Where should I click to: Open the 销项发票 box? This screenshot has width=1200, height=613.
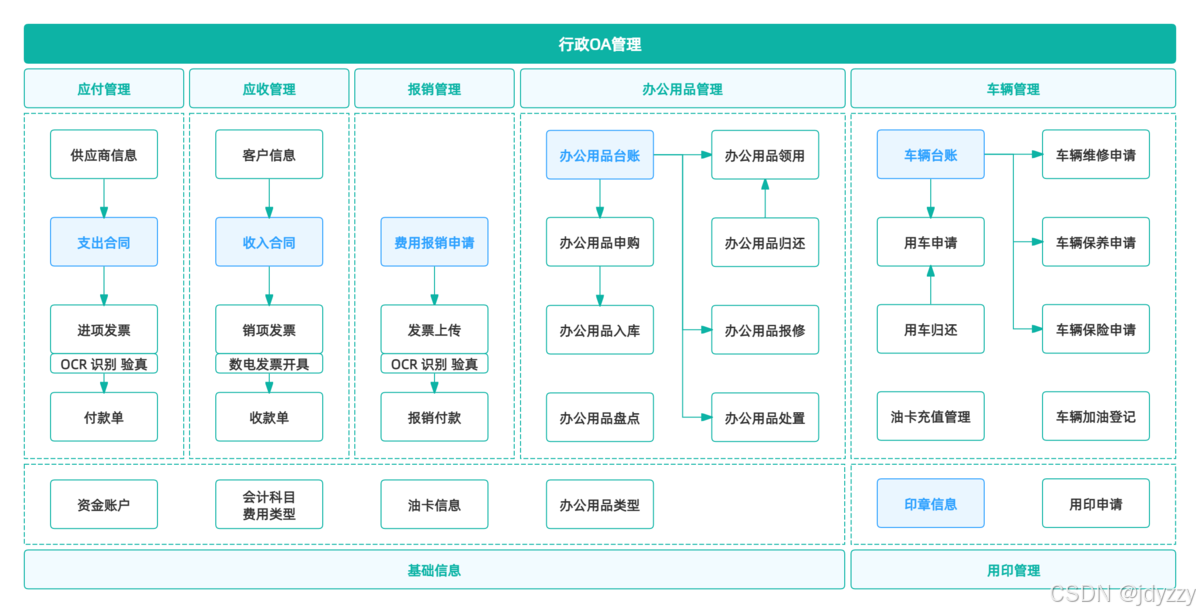pyautogui.click(x=269, y=330)
